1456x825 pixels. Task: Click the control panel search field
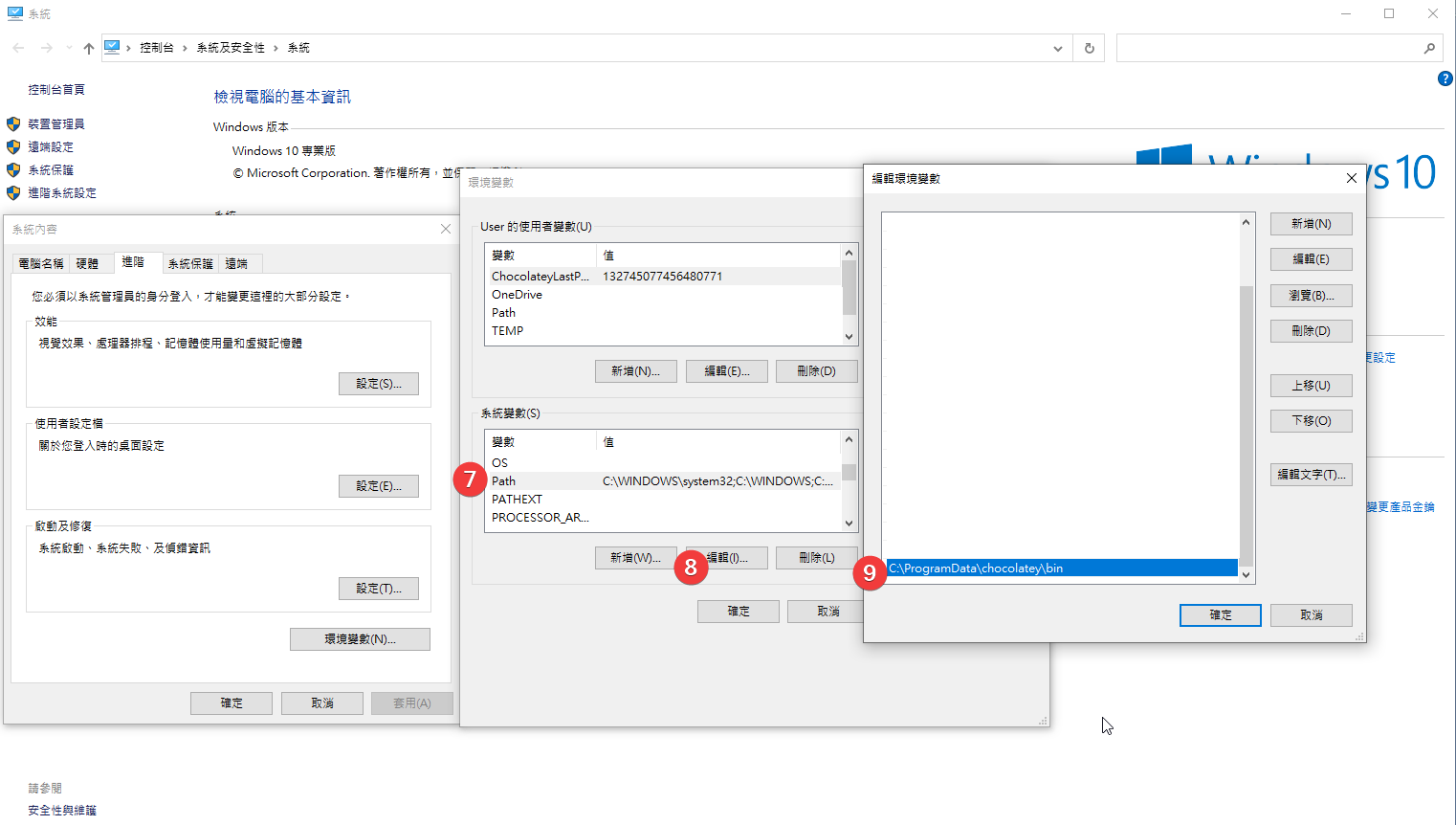1279,48
